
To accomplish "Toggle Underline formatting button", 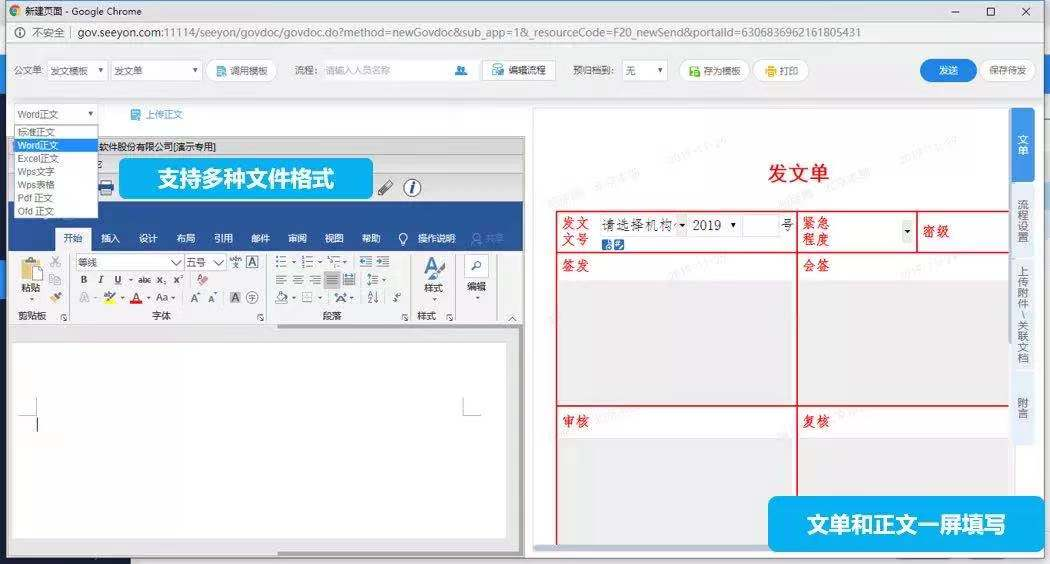I will [116, 280].
